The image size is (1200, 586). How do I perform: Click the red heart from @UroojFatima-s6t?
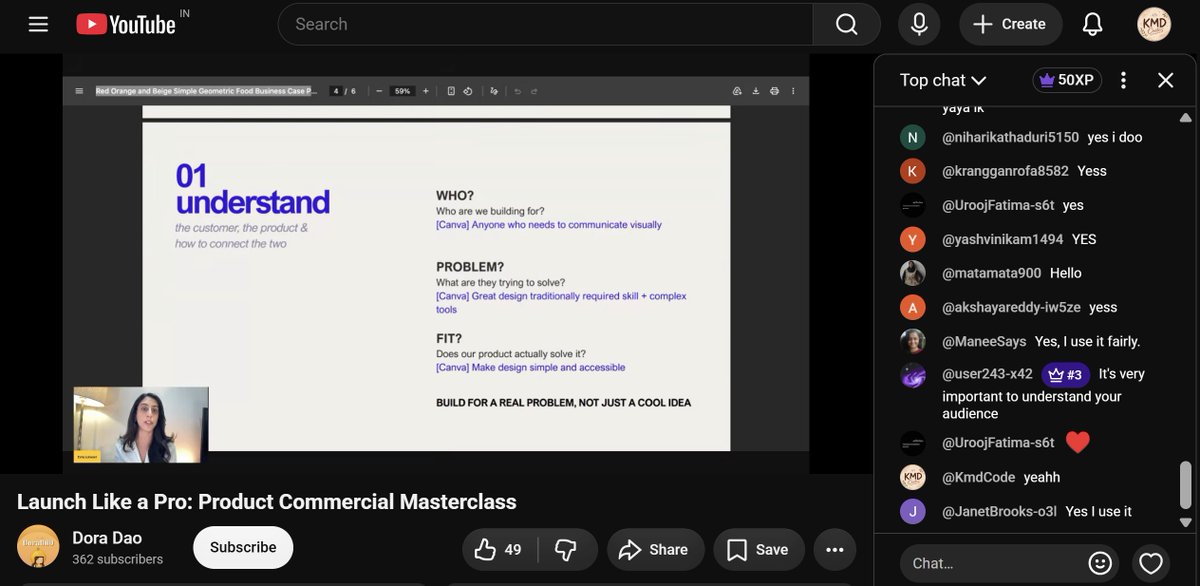[1077, 442]
